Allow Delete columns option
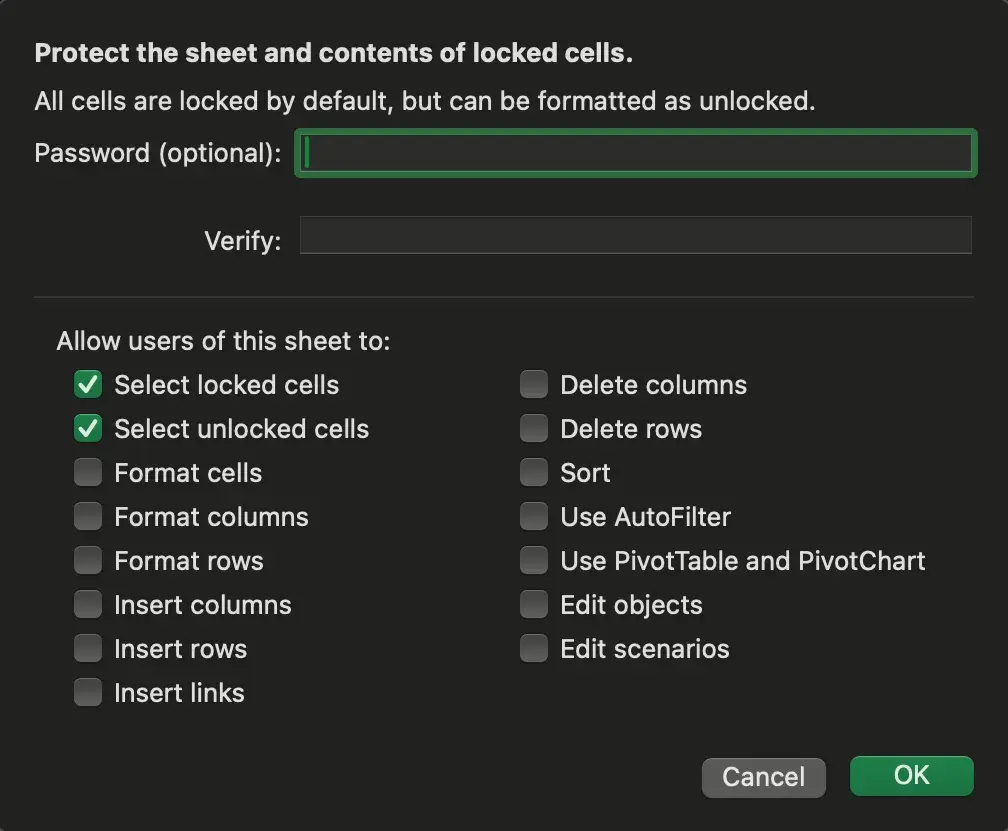This screenshot has height=831, width=1008. point(534,384)
